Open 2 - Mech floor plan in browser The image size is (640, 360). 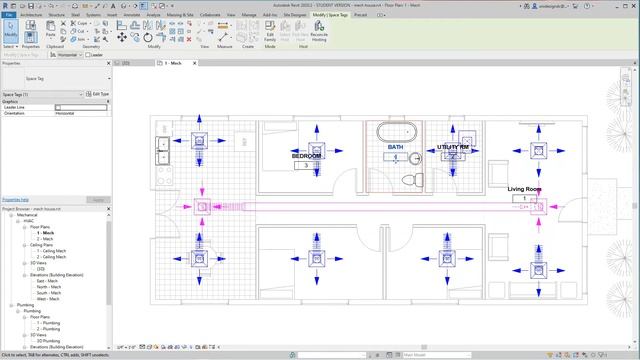45,239
